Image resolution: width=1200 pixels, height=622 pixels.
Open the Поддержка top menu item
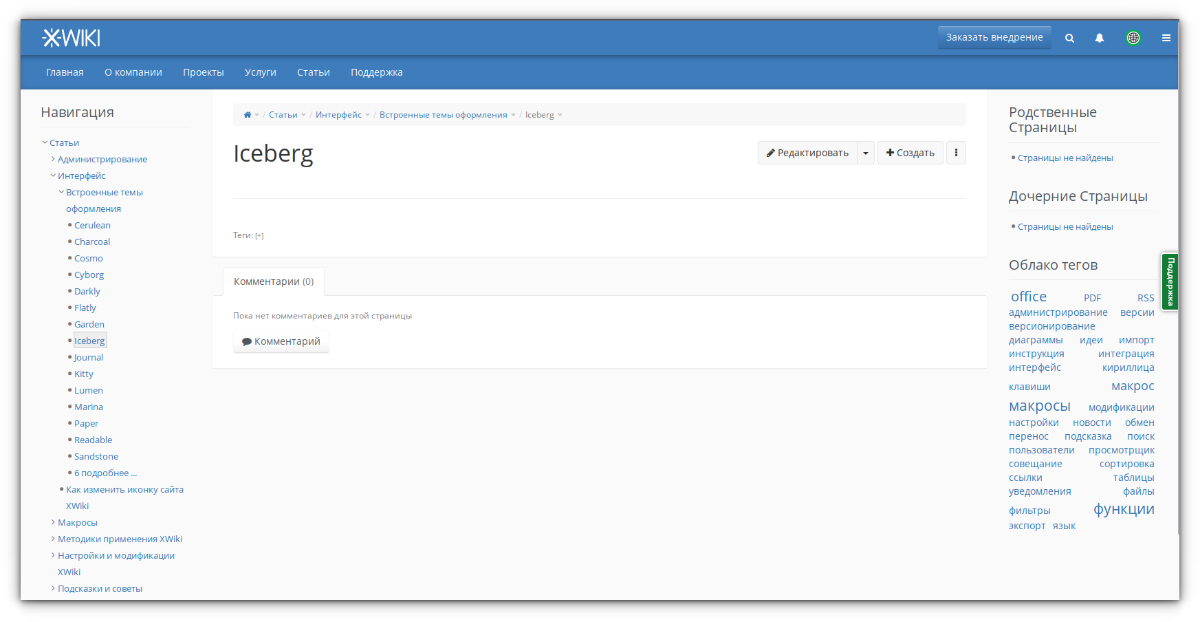click(x=376, y=72)
